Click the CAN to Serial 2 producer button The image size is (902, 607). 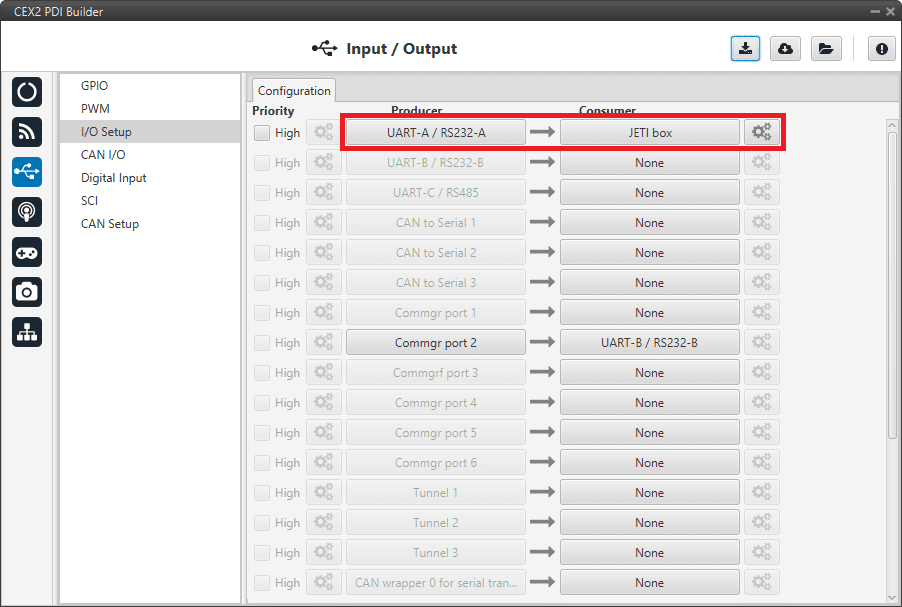tap(435, 252)
